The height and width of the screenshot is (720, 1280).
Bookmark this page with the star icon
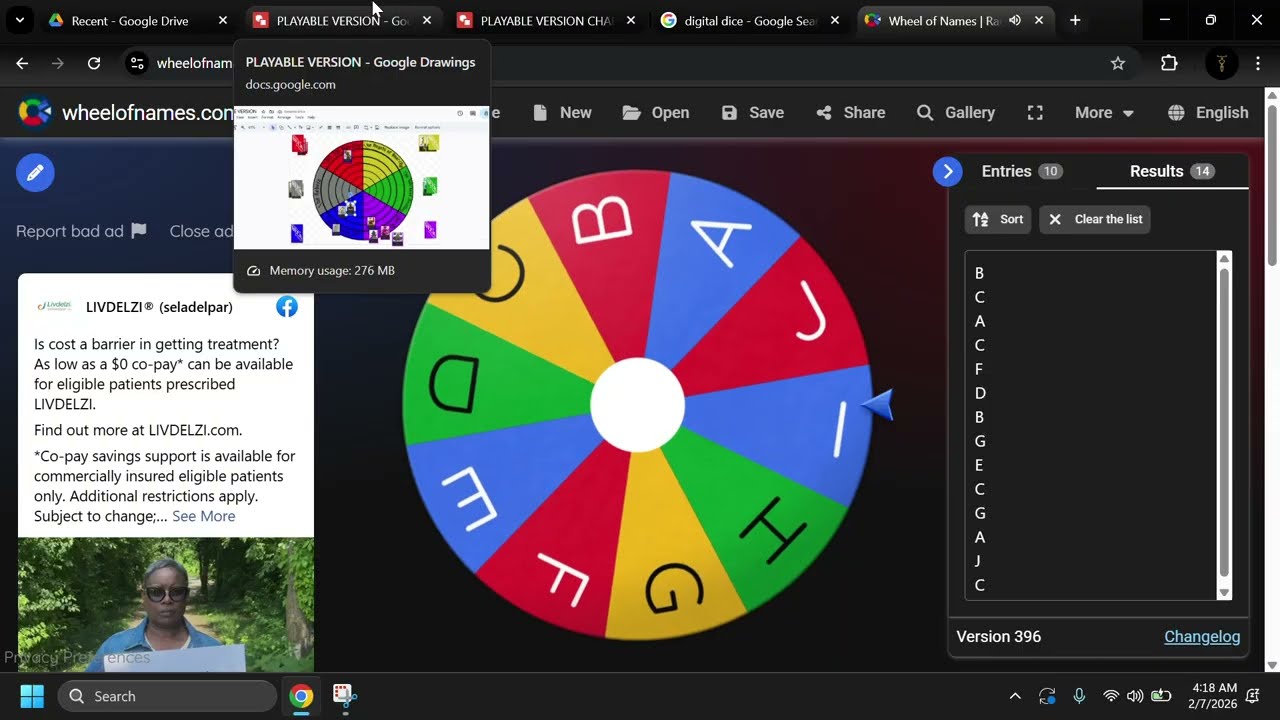(x=1118, y=63)
